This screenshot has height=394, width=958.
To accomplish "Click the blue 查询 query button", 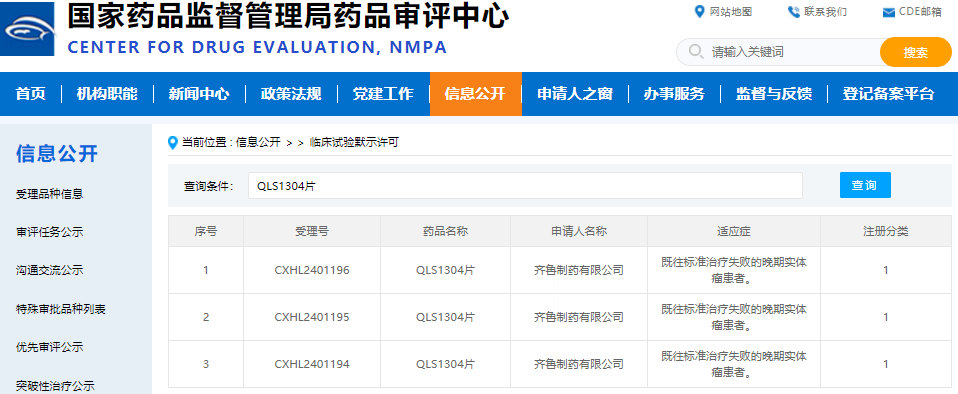I will click(865, 185).
